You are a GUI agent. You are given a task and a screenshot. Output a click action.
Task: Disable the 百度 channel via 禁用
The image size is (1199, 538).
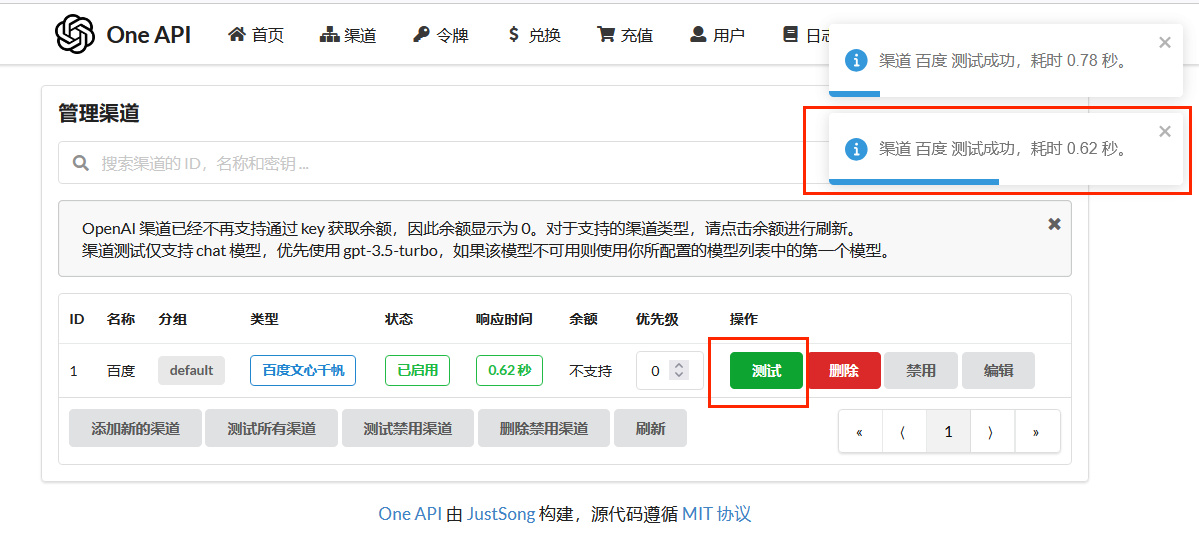(920, 370)
